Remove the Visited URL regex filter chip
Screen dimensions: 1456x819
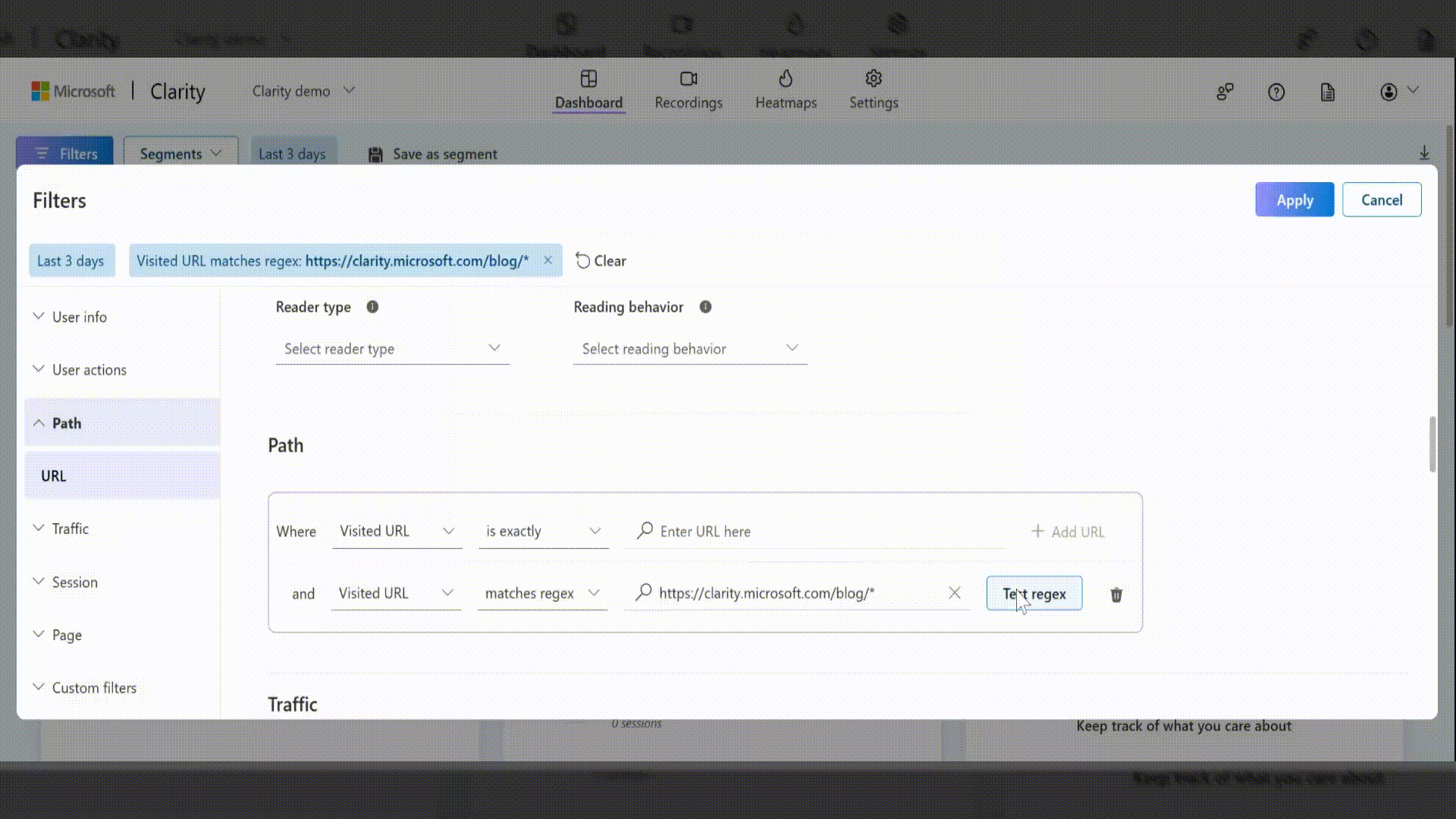point(548,261)
